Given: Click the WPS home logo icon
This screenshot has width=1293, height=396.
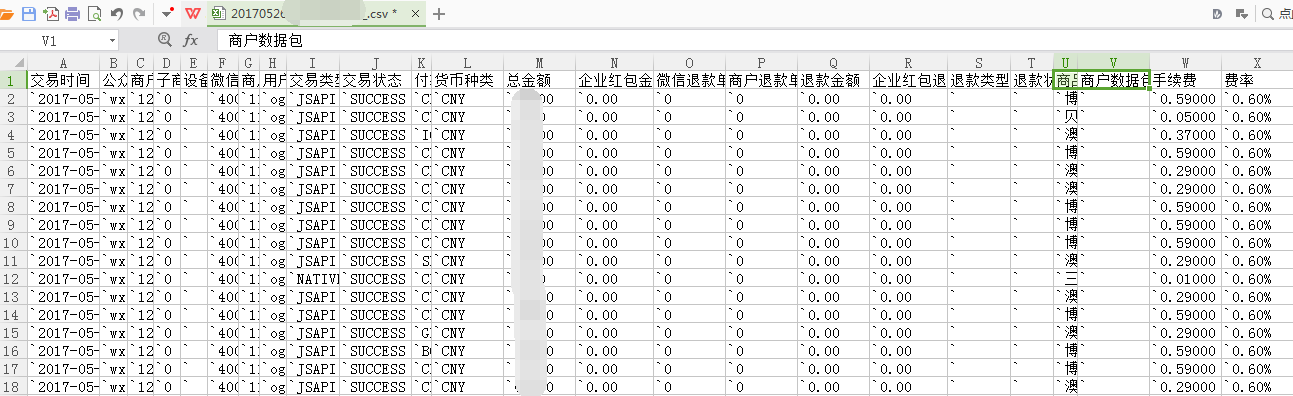Looking at the screenshot, I should point(192,14).
